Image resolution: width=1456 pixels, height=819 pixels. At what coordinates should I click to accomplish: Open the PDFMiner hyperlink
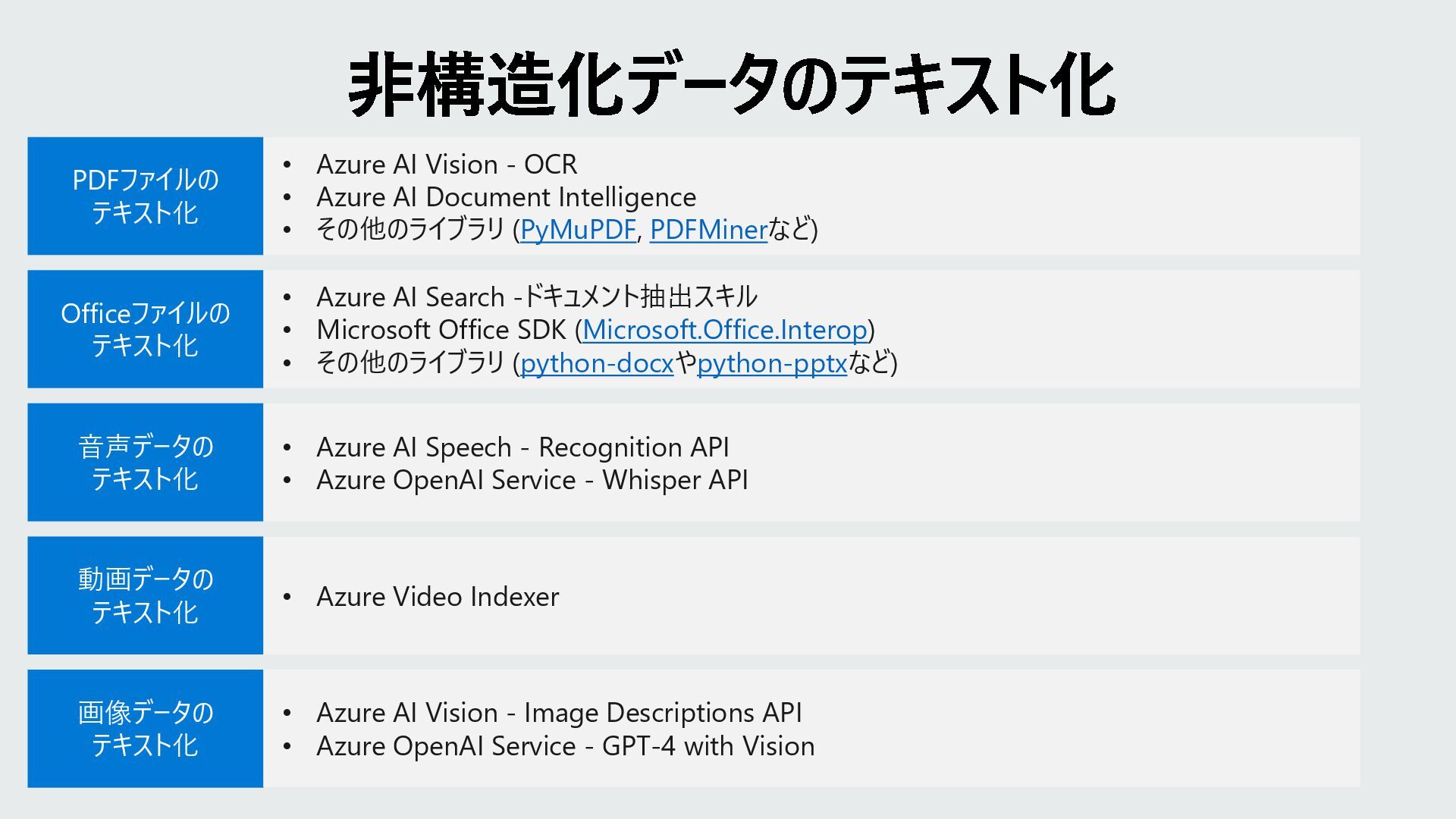[x=708, y=230]
